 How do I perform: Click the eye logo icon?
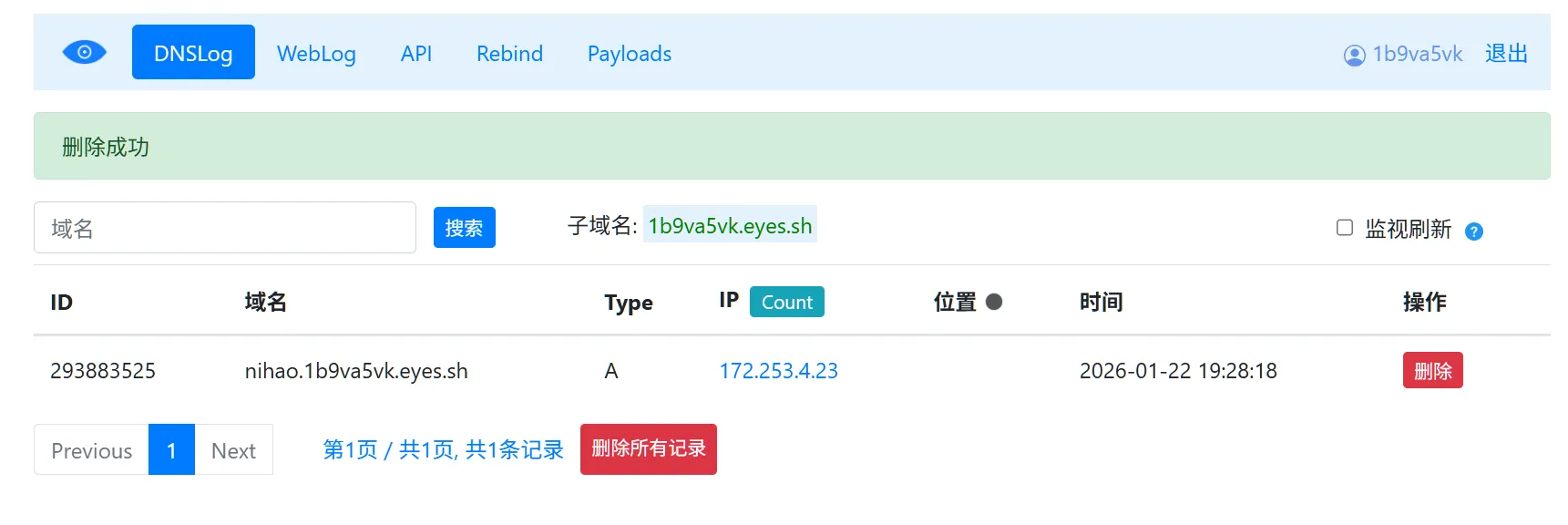coord(84,53)
